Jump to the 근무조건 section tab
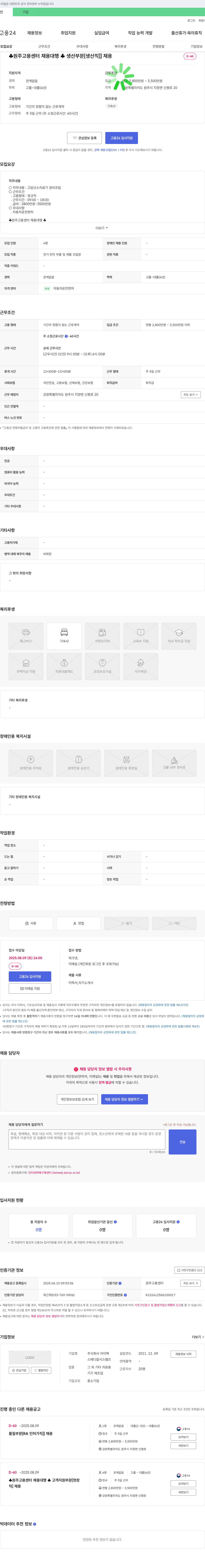The height and width of the screenshot is (1568, 205). click(x=44, y=46)
